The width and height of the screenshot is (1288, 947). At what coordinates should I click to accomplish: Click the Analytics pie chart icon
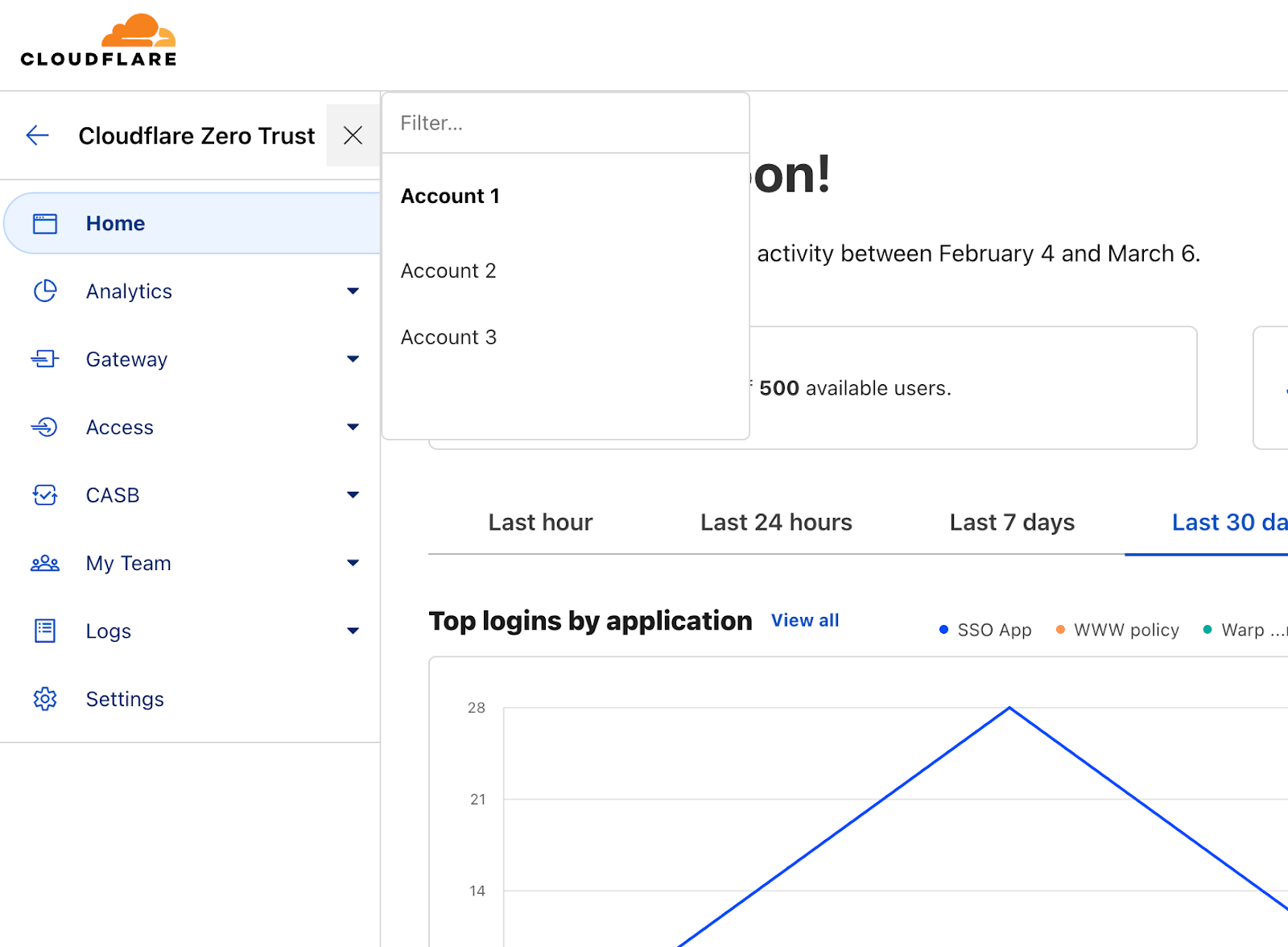(x=45, y=291)
